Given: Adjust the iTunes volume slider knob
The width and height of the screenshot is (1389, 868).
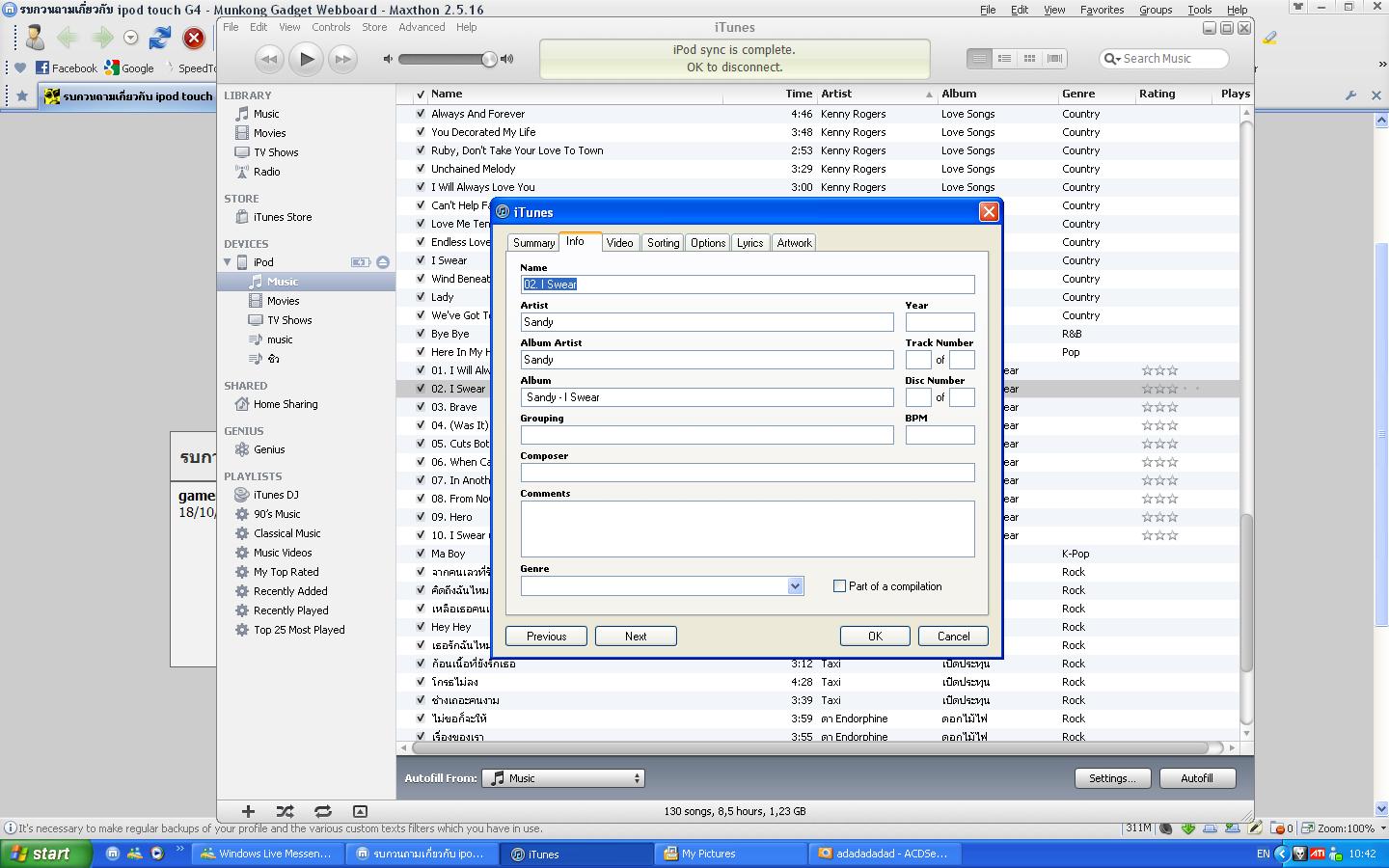Looking at the screenshot, I should 489,60.
